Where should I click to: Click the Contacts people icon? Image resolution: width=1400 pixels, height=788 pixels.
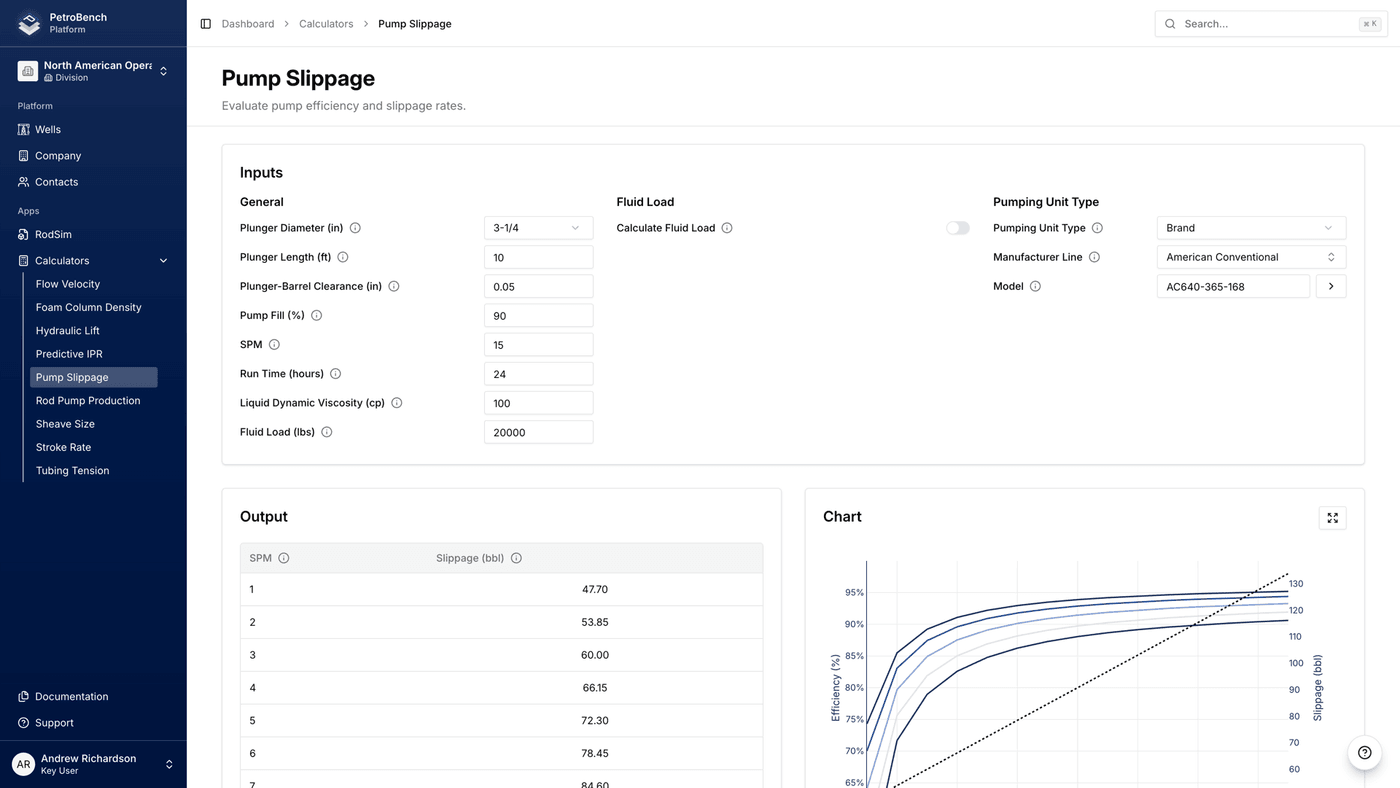point(22,181)
